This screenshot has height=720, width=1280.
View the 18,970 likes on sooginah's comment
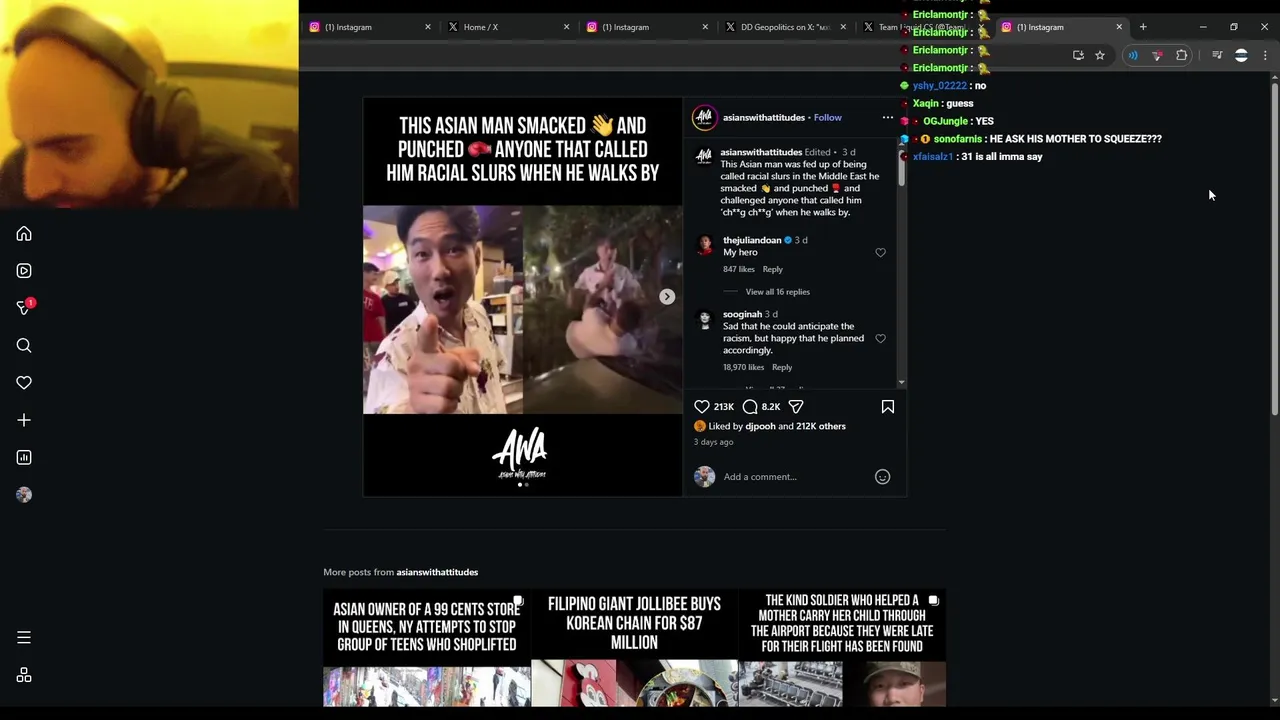743,368
